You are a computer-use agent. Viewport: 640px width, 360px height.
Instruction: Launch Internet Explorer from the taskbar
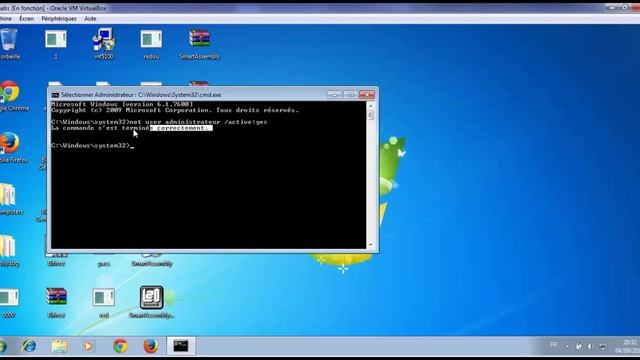pos(29,346)
